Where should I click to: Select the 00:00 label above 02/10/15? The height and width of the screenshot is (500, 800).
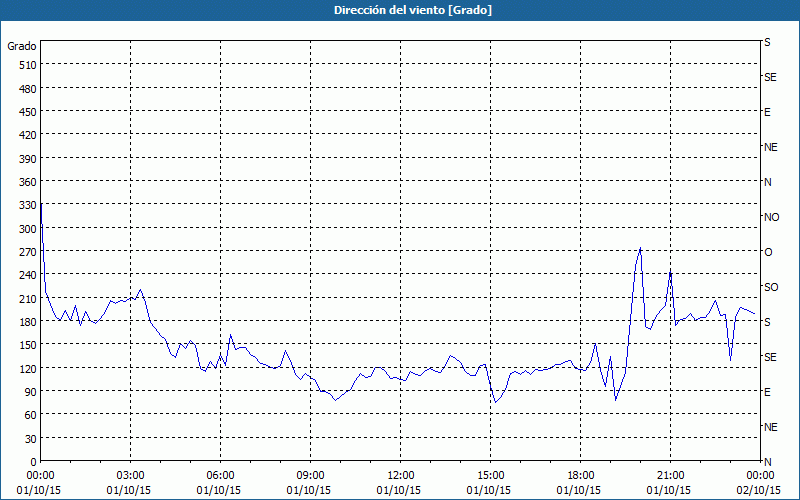point(760,476)
